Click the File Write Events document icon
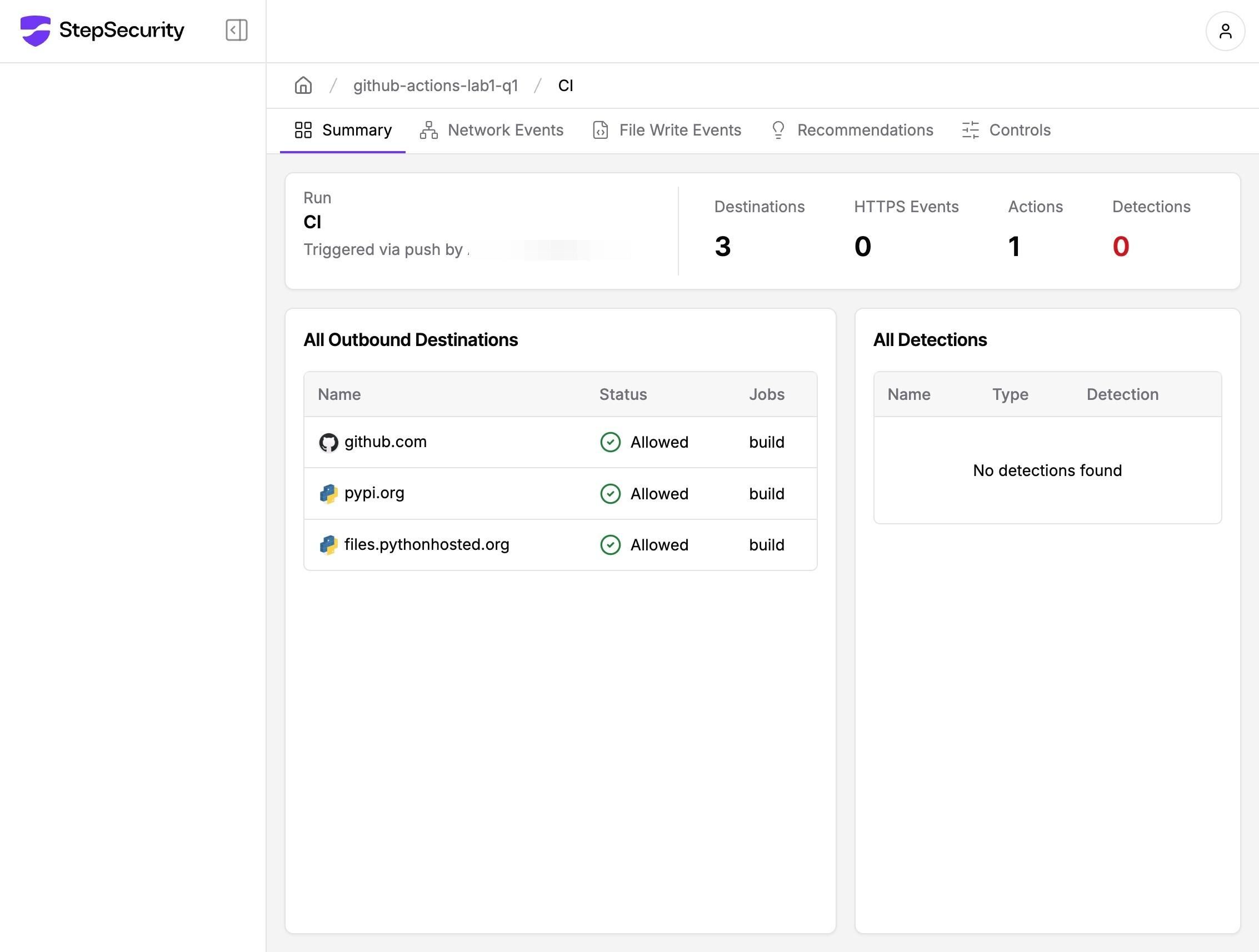 click(x=601, y=131)
